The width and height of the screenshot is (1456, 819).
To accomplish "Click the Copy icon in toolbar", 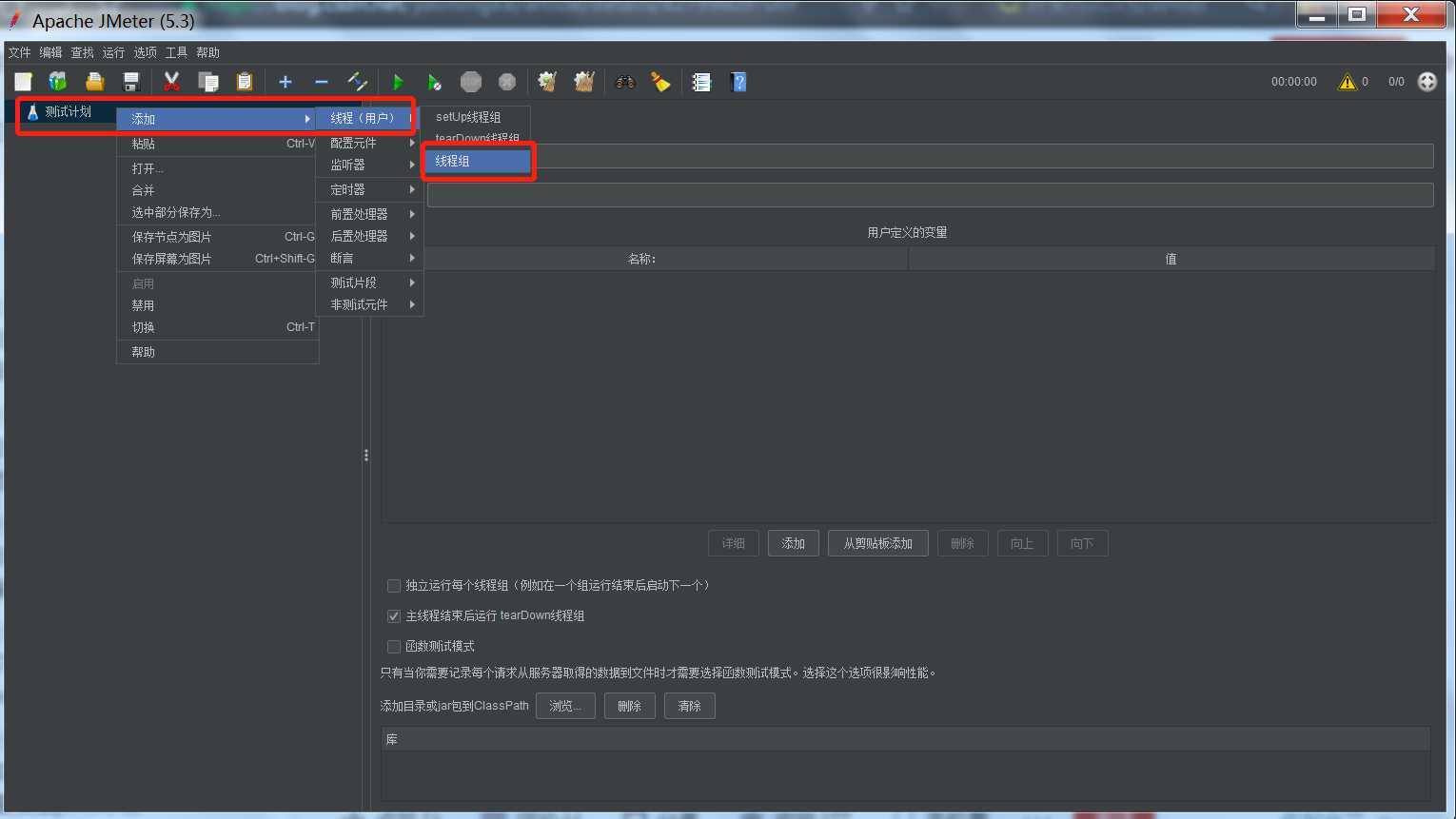I will pos(207,82).
